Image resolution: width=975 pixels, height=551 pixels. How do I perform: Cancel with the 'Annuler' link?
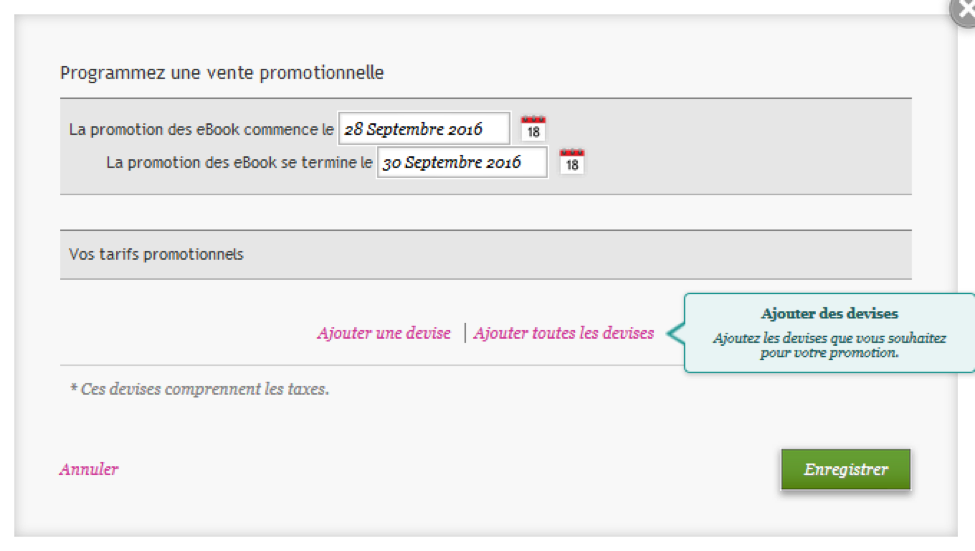(89, 470)
